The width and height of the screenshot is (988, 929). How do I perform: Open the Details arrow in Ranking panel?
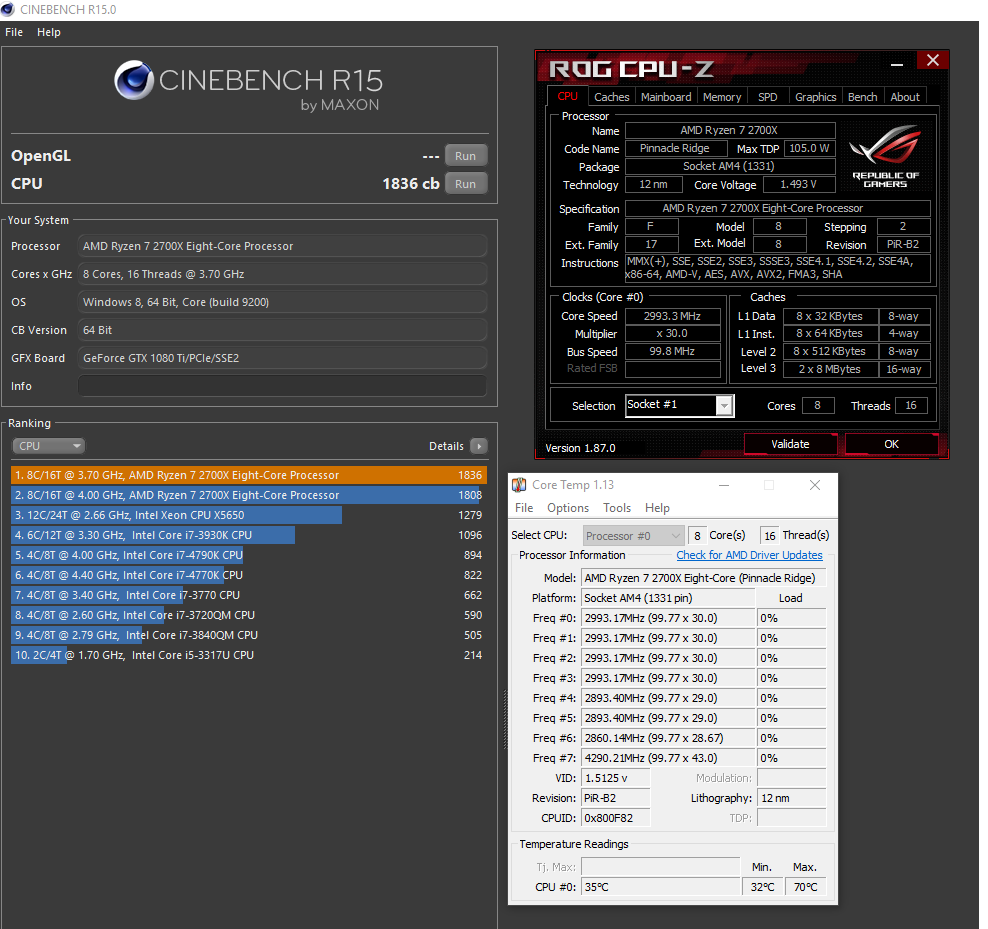(479, 446)
